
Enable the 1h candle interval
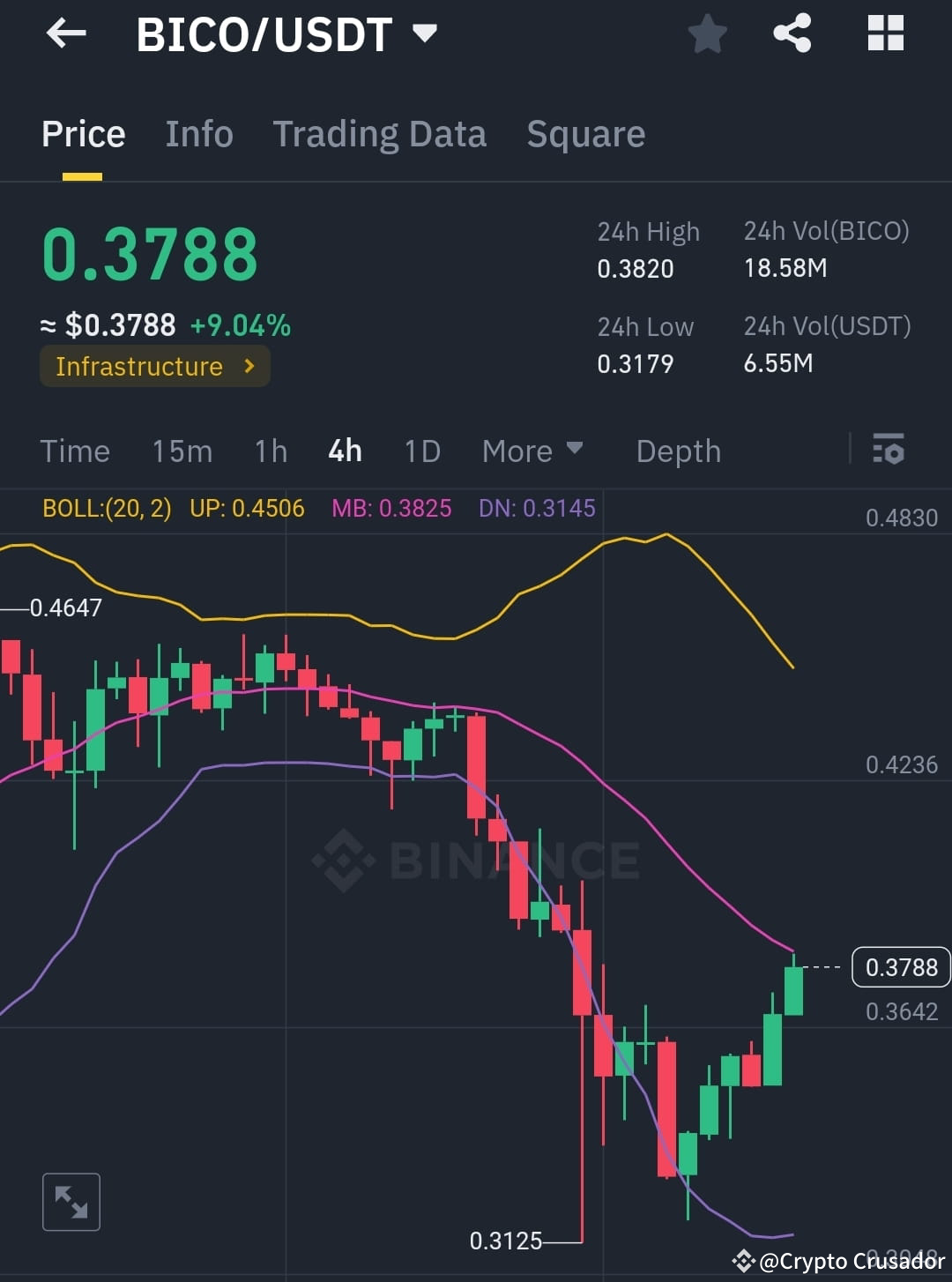tap(270, 451)
